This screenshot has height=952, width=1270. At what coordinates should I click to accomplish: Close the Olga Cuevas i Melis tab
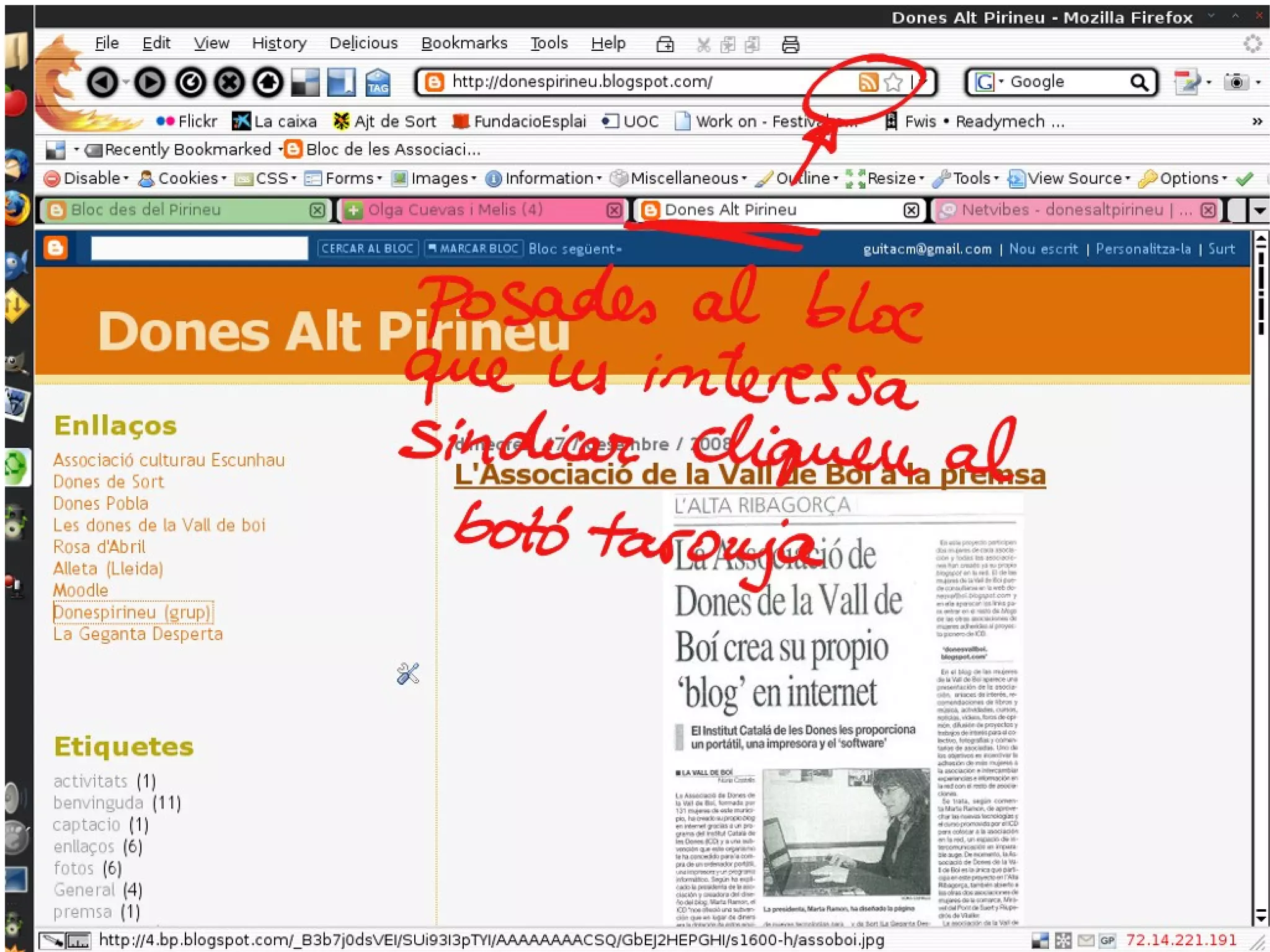614,210
